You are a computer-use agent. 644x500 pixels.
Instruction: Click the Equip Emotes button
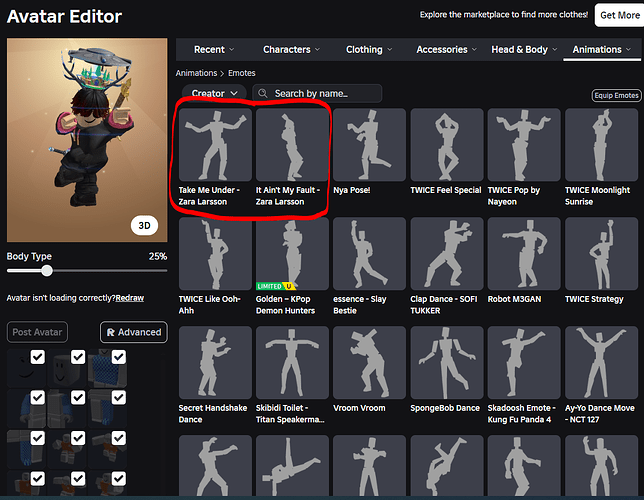point(616,95)
